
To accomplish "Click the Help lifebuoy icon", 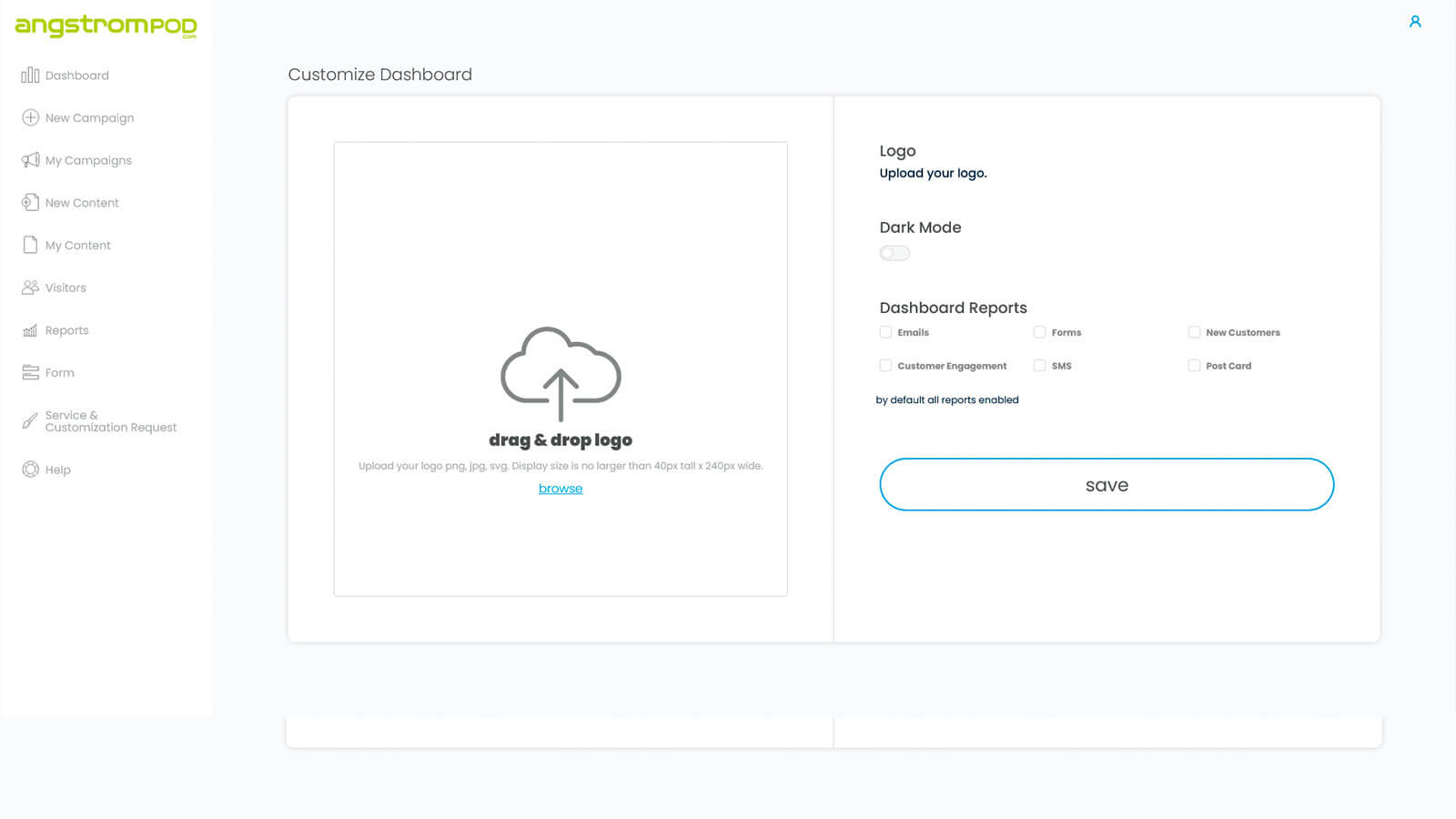I will coord(30,470).
